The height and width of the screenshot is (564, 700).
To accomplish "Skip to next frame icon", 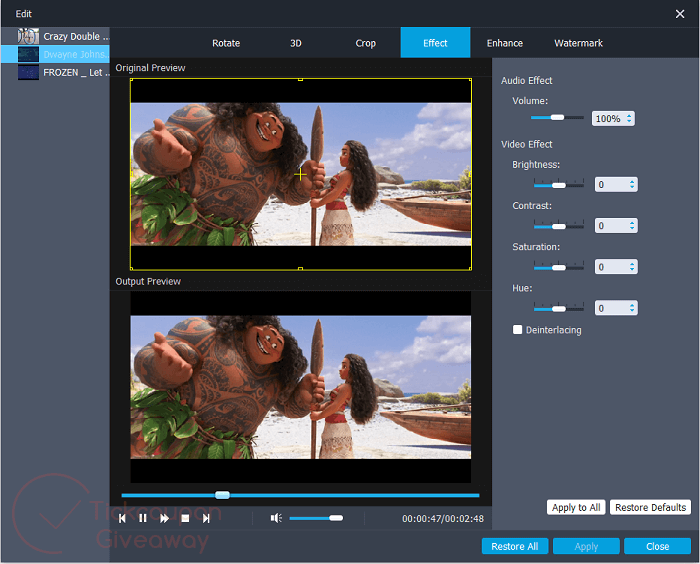I will pos(206,518).
